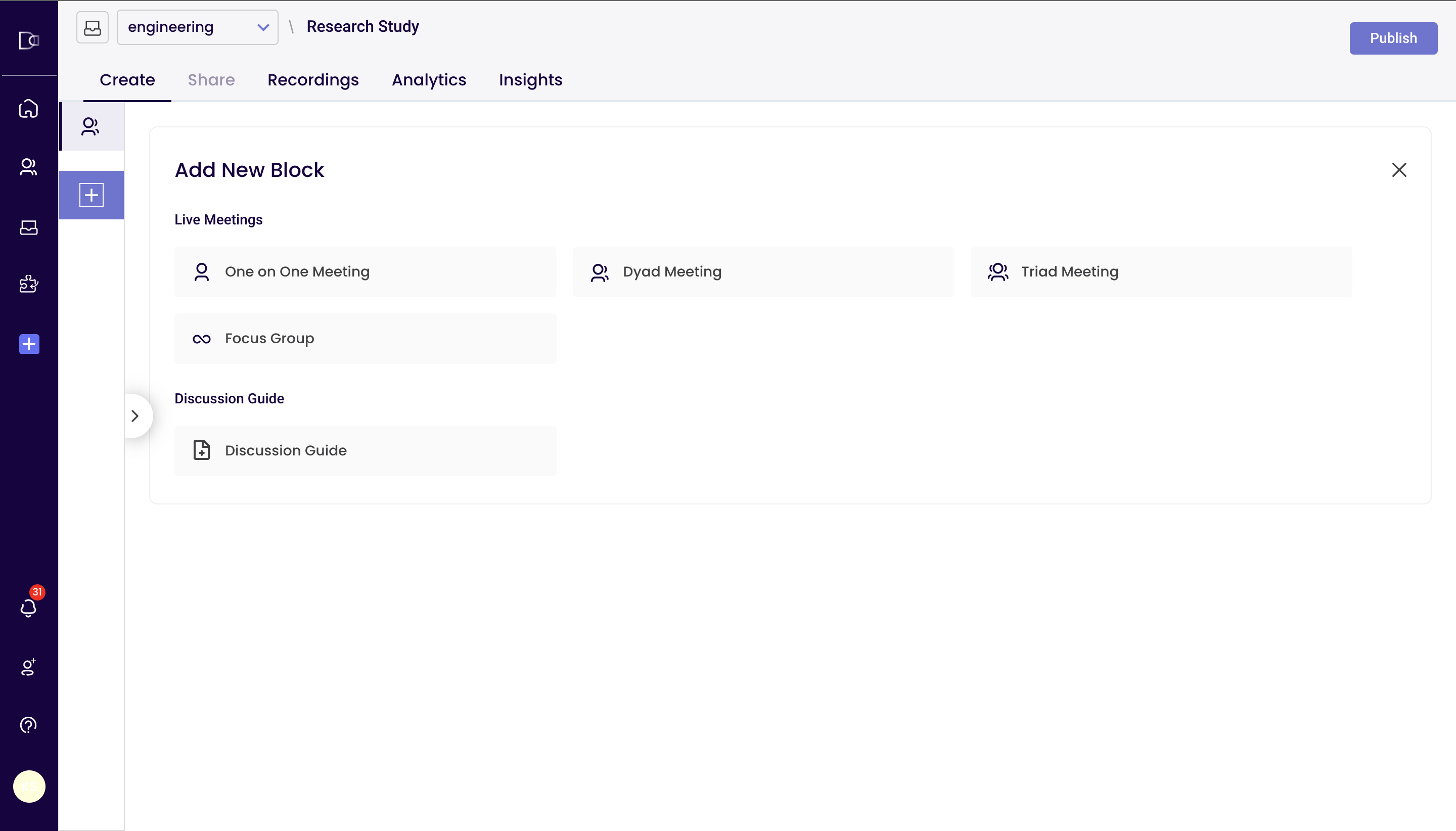Switch to the Analytics tab
The height and width of the screenshot is (831, 1456).
[x=429, y=80]
